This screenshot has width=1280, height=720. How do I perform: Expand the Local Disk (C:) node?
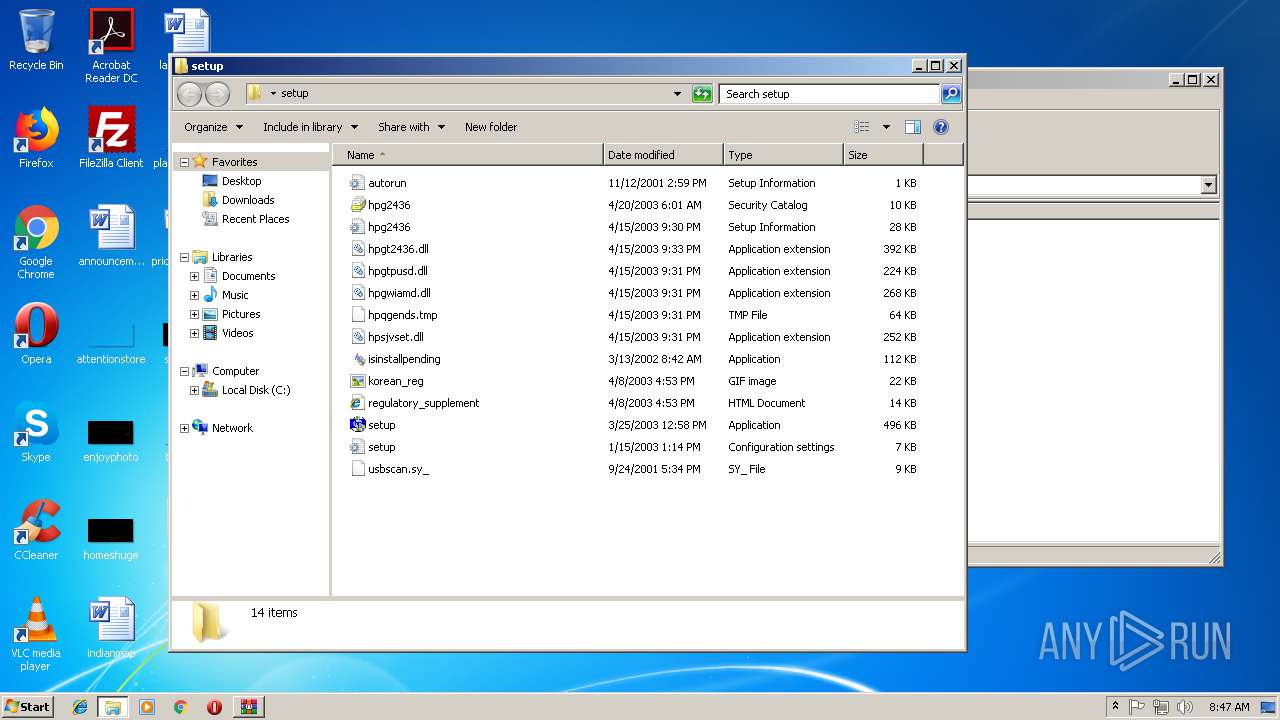pyautogui.click(x=194, y=390)
